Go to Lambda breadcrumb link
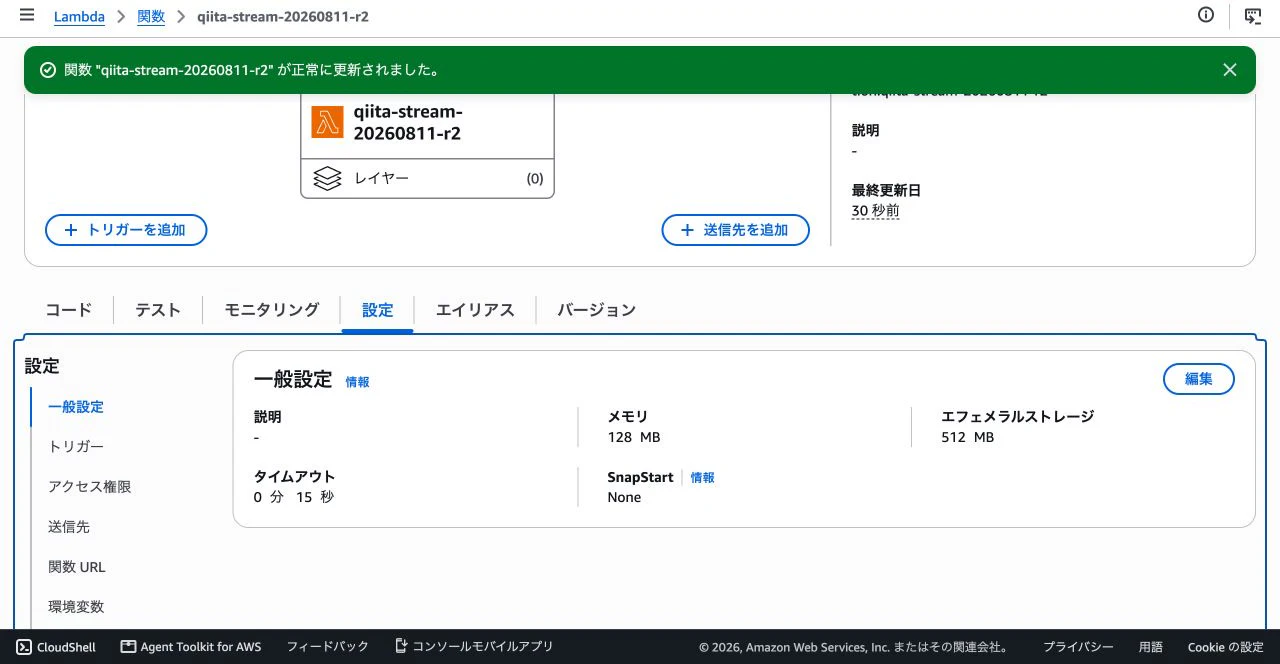Image resolution: width=1280 pixels, height=664 pixels. (x=79, y=17)
